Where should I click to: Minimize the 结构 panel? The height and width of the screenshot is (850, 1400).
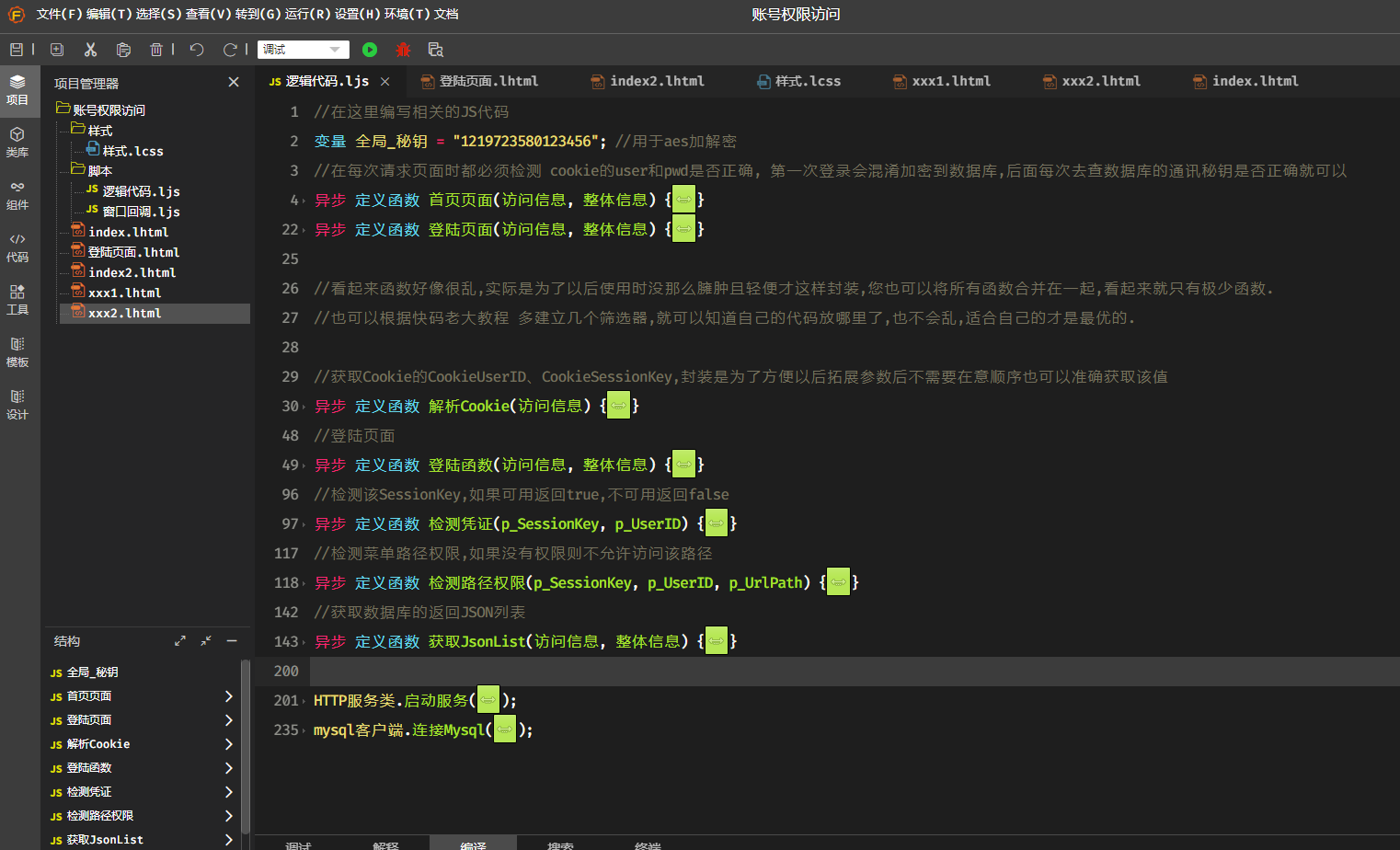[232, 640]
